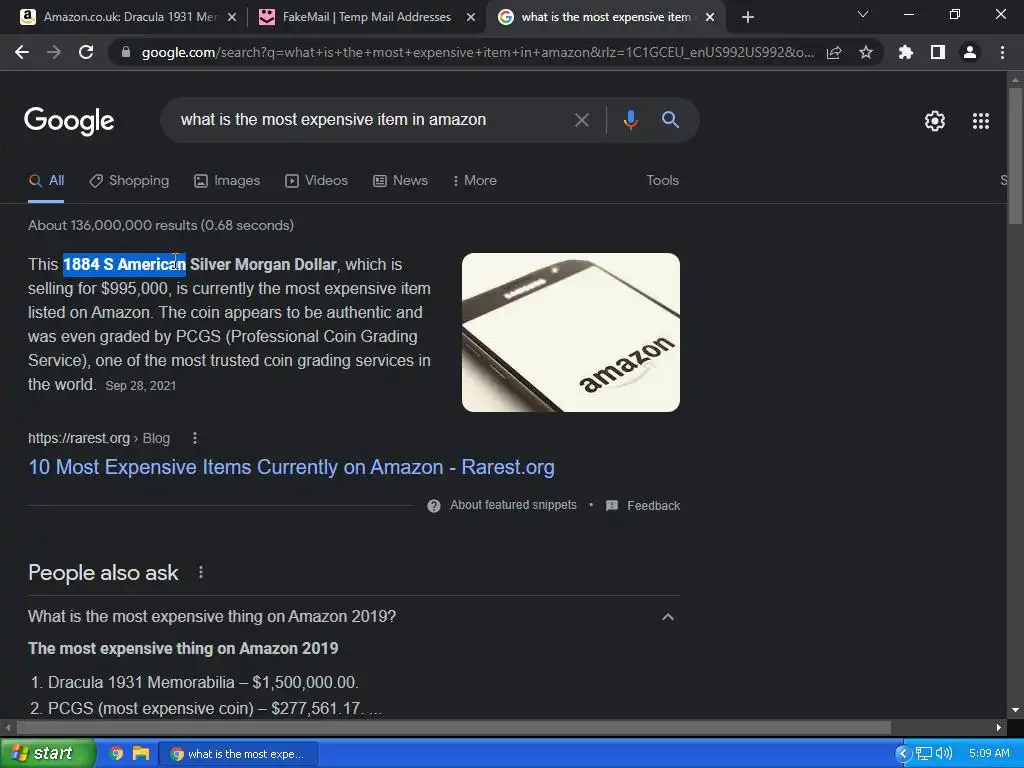The image size is (1024, 768).
Task: Toggle the browser side panel icon
Action: 938,52
